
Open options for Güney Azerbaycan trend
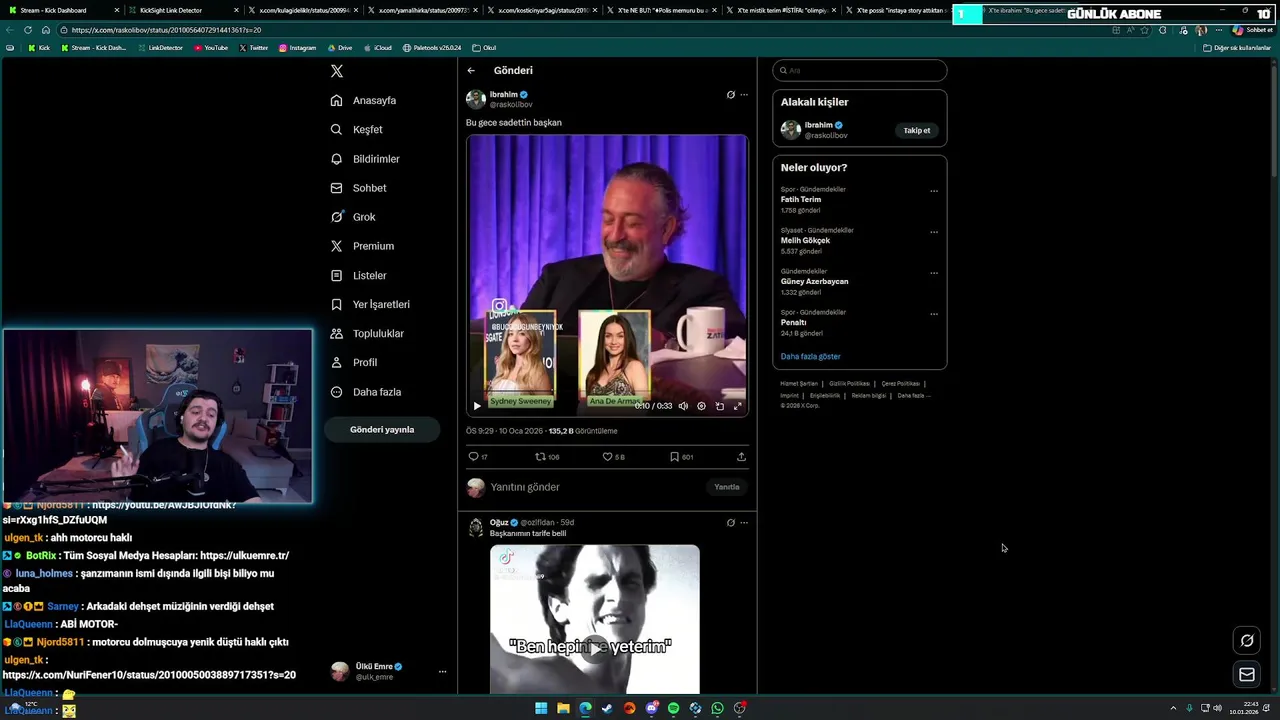pyautogui.click(x=934, y=273)
